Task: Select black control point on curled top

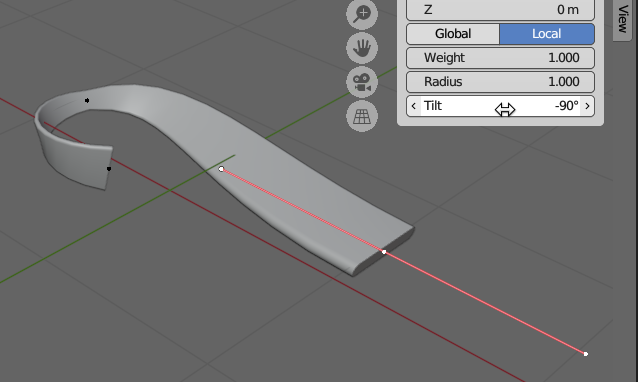Action: [x=87, y=100]
